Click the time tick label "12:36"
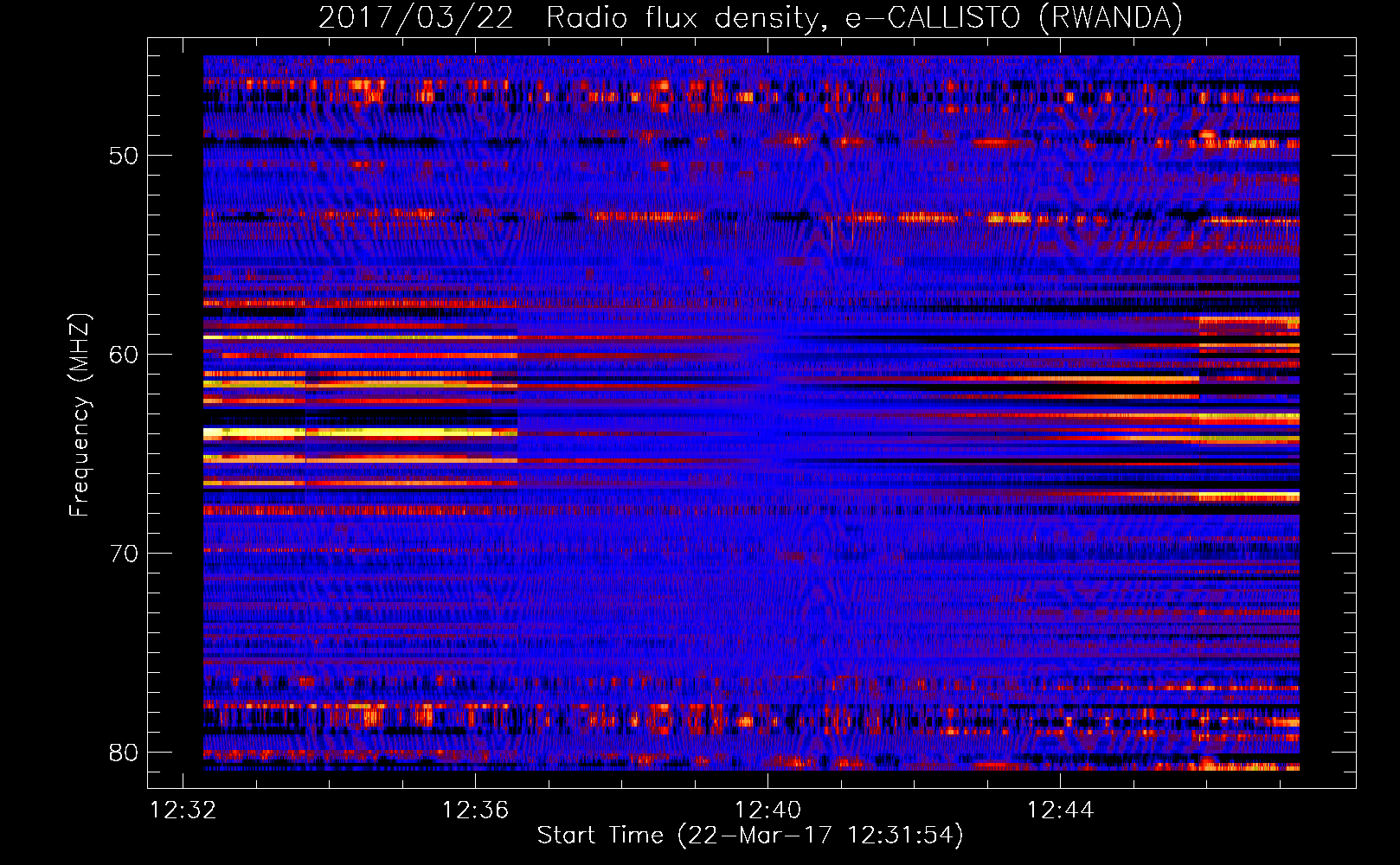This screenshot has height=865, width=1400. coord(475,811)
